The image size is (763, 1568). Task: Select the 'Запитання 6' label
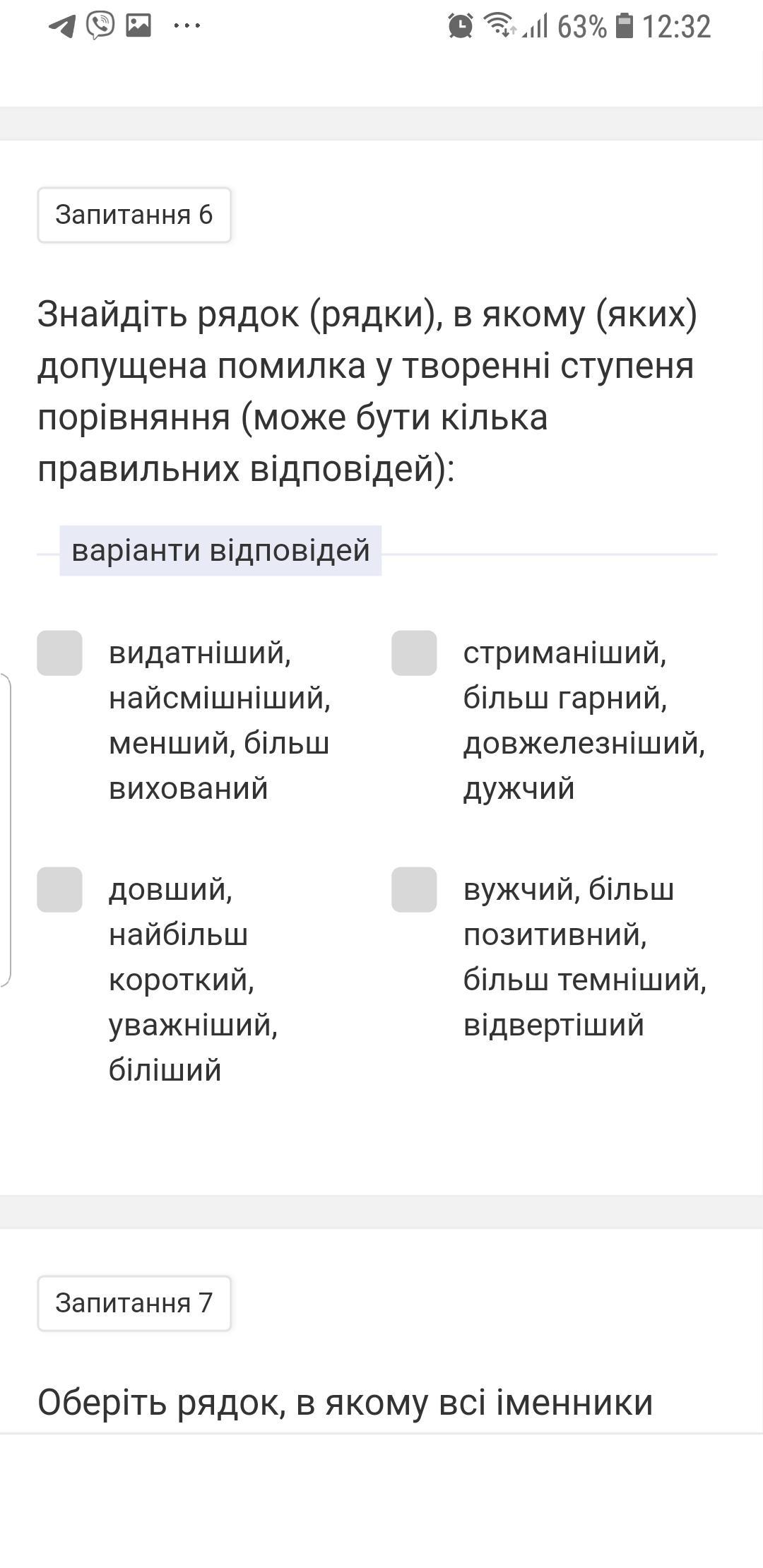pyautogui.click(x=134, y=215)
